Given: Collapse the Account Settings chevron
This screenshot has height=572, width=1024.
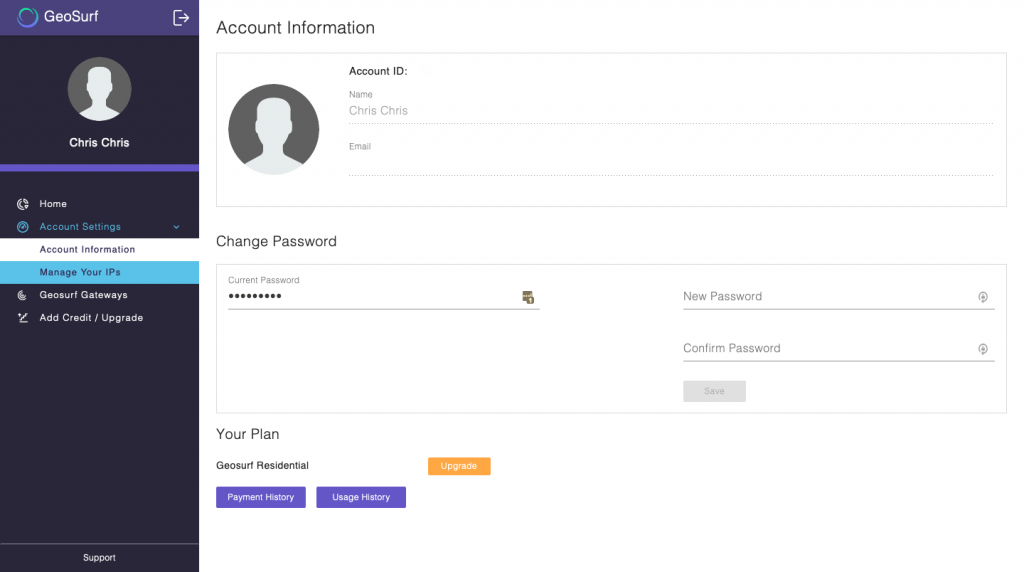Looking at the screenshot, I should pos(176,227).
